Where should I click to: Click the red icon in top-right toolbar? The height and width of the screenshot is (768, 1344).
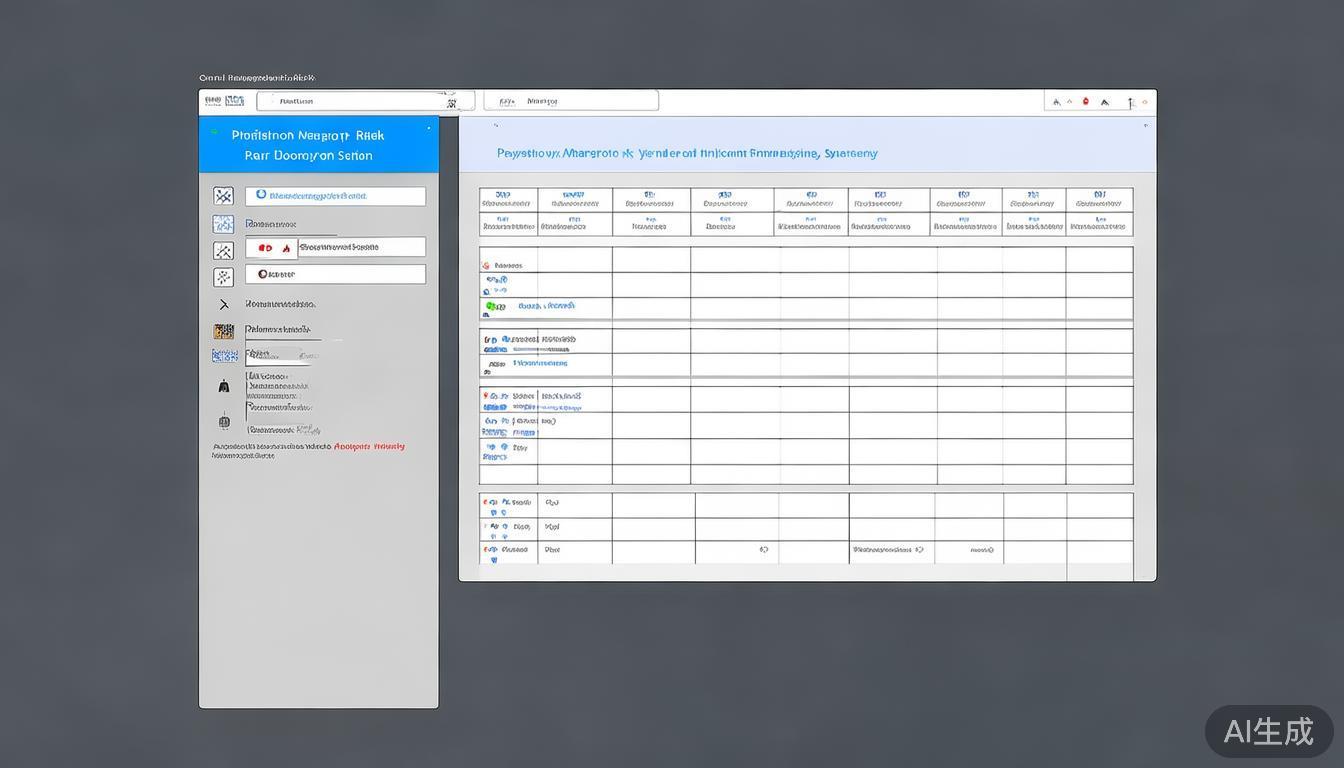1085,101
